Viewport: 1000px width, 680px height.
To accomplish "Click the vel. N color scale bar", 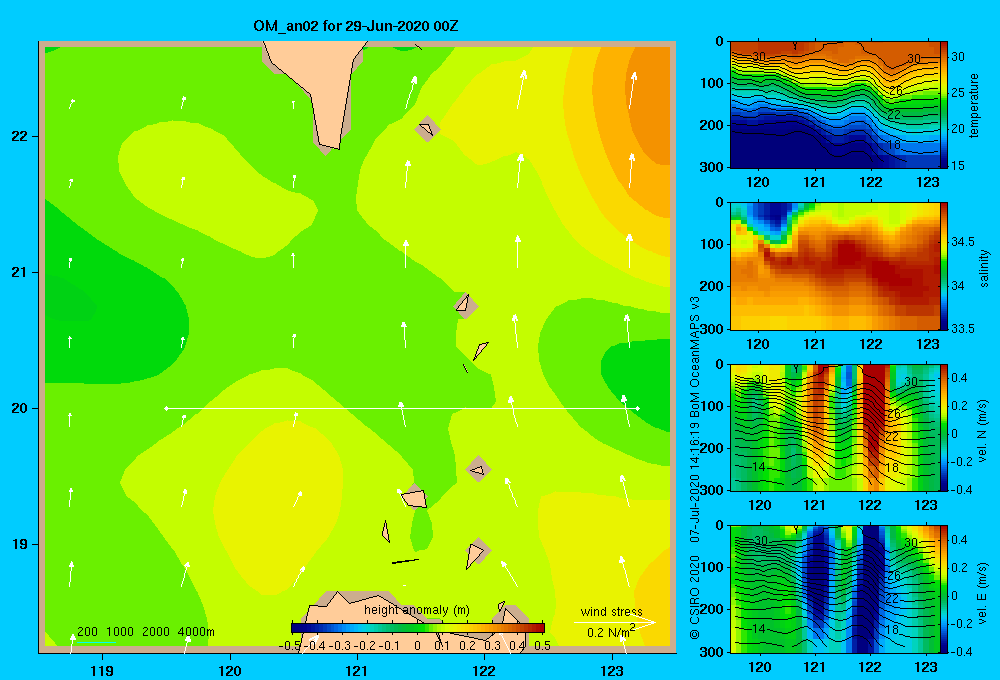I will coord(944,427).
